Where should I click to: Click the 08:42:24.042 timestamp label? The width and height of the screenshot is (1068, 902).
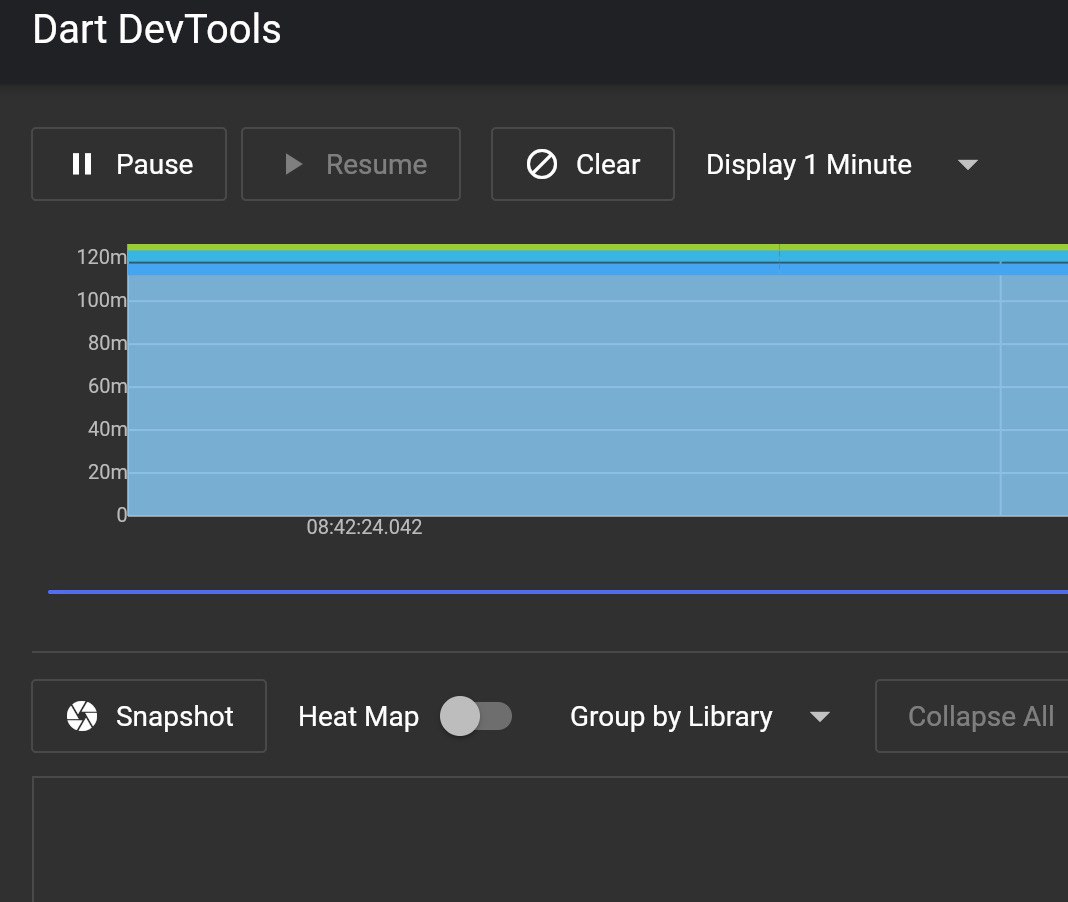coord(364,527)
